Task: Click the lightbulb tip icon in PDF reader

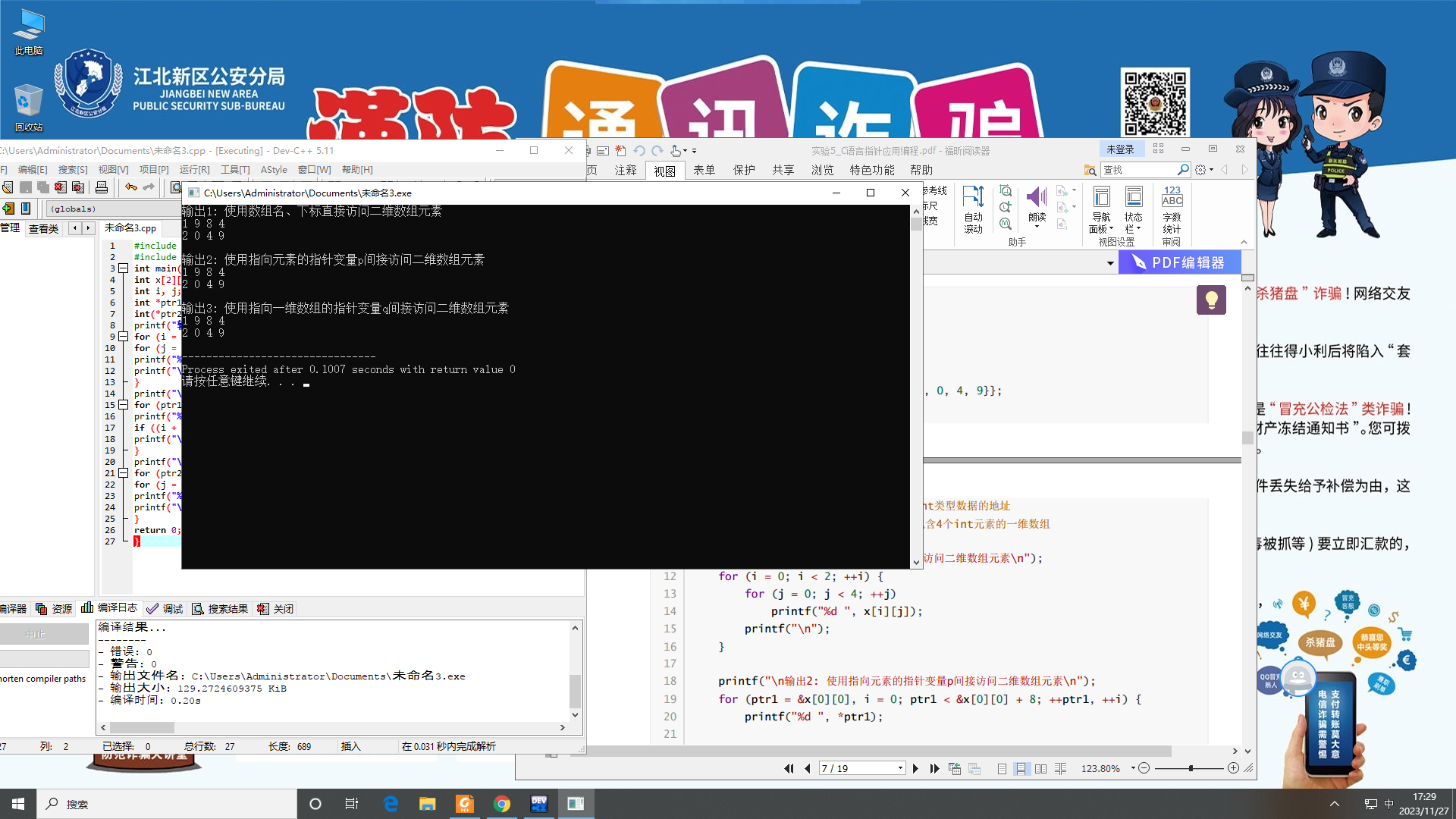Action: 1211,300
